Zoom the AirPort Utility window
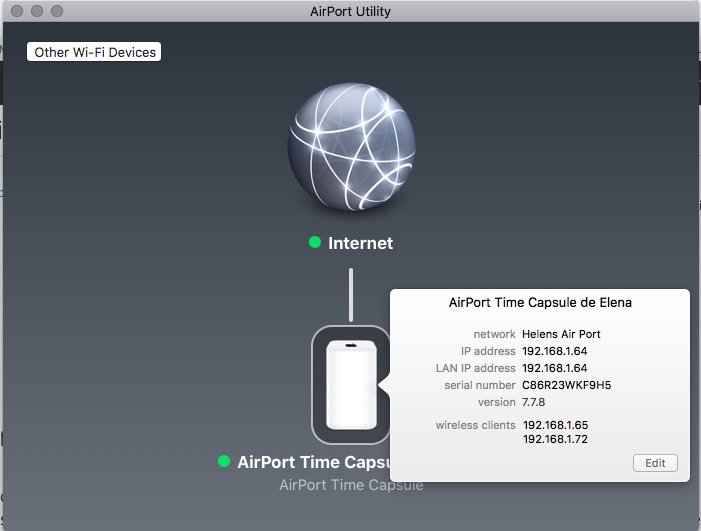Viewport: 701px width, 531px height. [57, 11]
